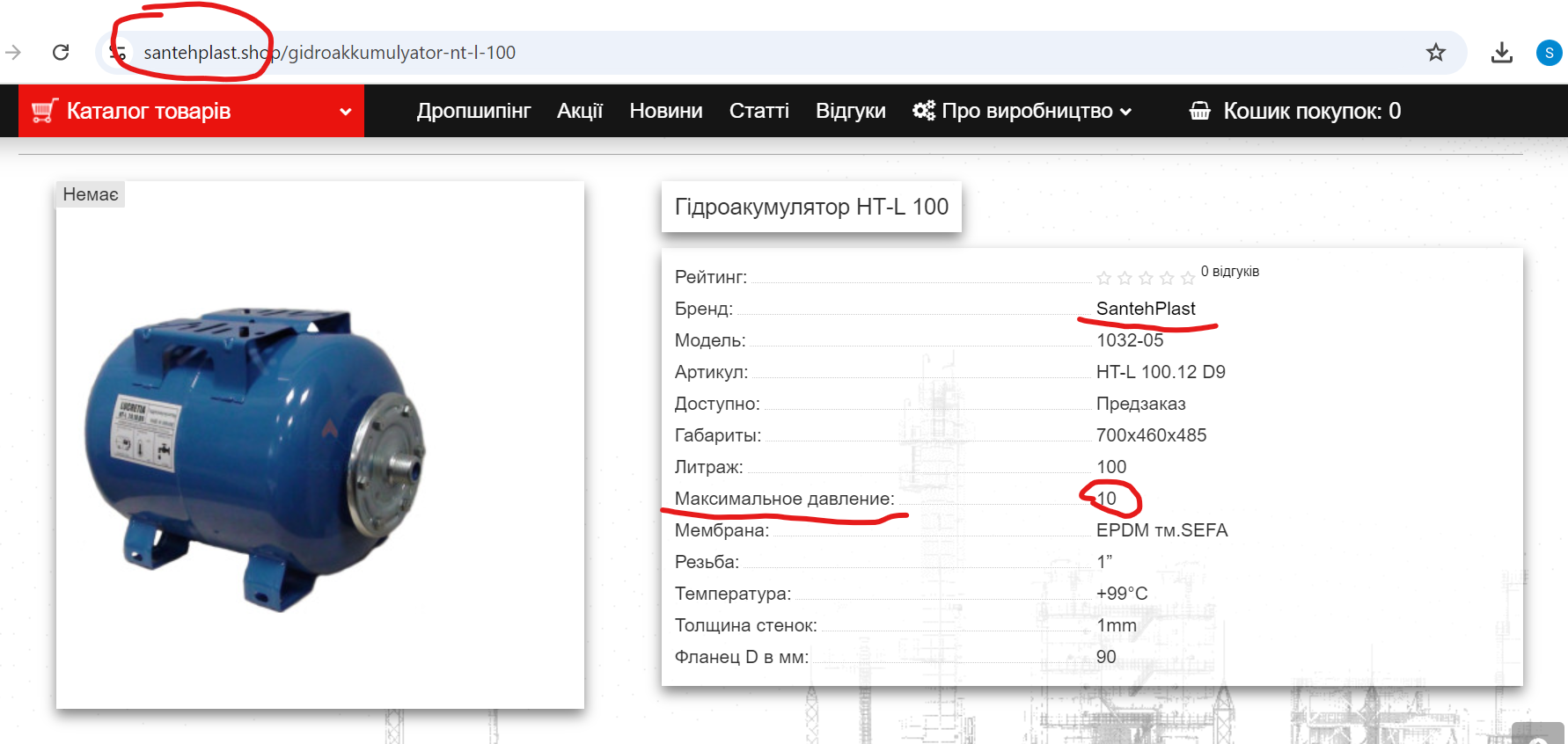
Task: Open the Відгуки page
Action: pos(851,111)
